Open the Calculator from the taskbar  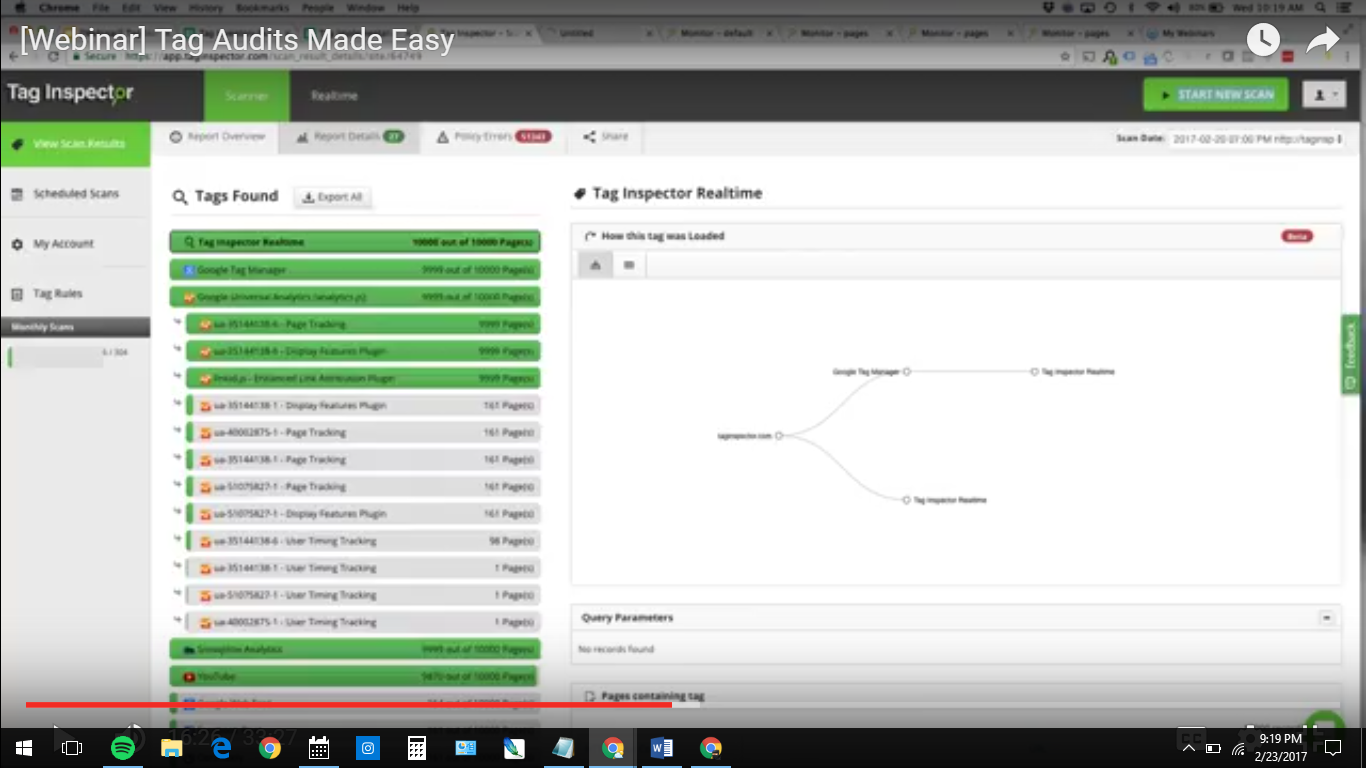417,748
